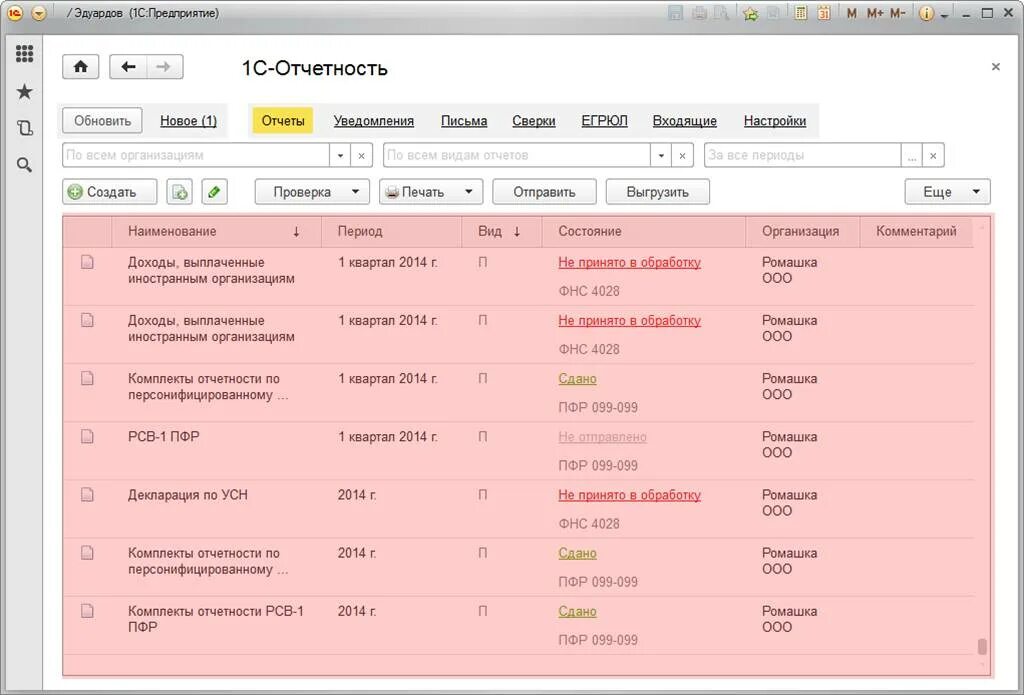Open the report type filter dropdown arrow
Image resolution: width=1024 pixels, height=695 pixels.
coord(661,155)
